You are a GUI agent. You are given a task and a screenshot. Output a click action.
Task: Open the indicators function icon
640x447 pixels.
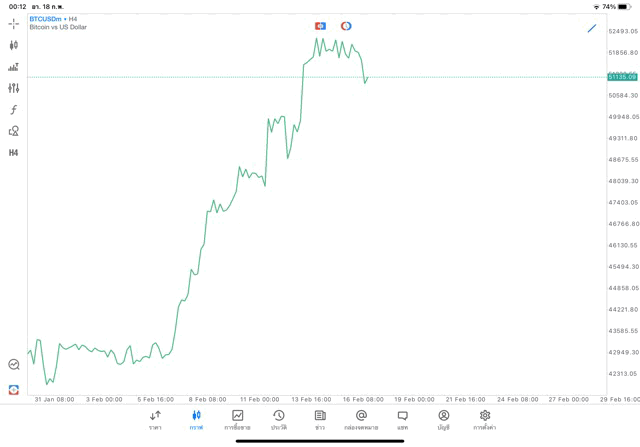[14, 110]
